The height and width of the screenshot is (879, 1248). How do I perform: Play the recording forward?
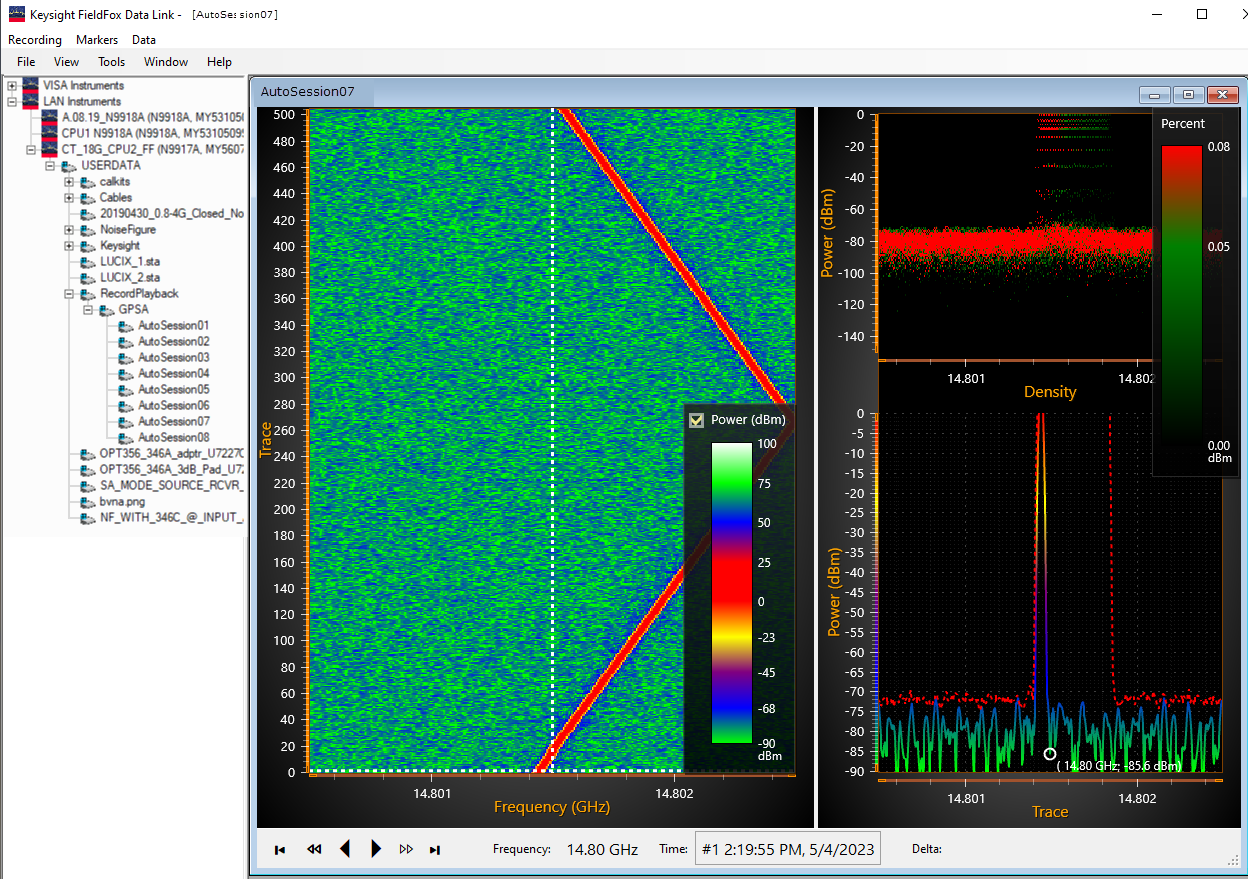click(x=376, y=849)
